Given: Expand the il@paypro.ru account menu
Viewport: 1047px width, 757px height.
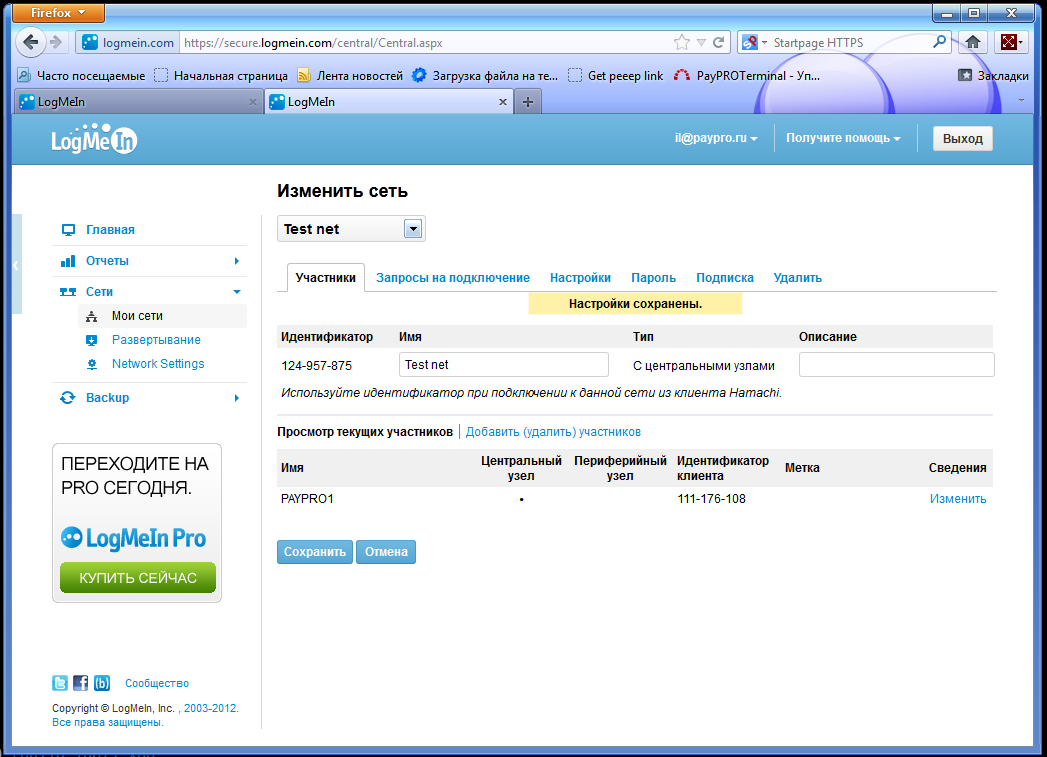Looking at the screenshot, I should click(715, 139).
